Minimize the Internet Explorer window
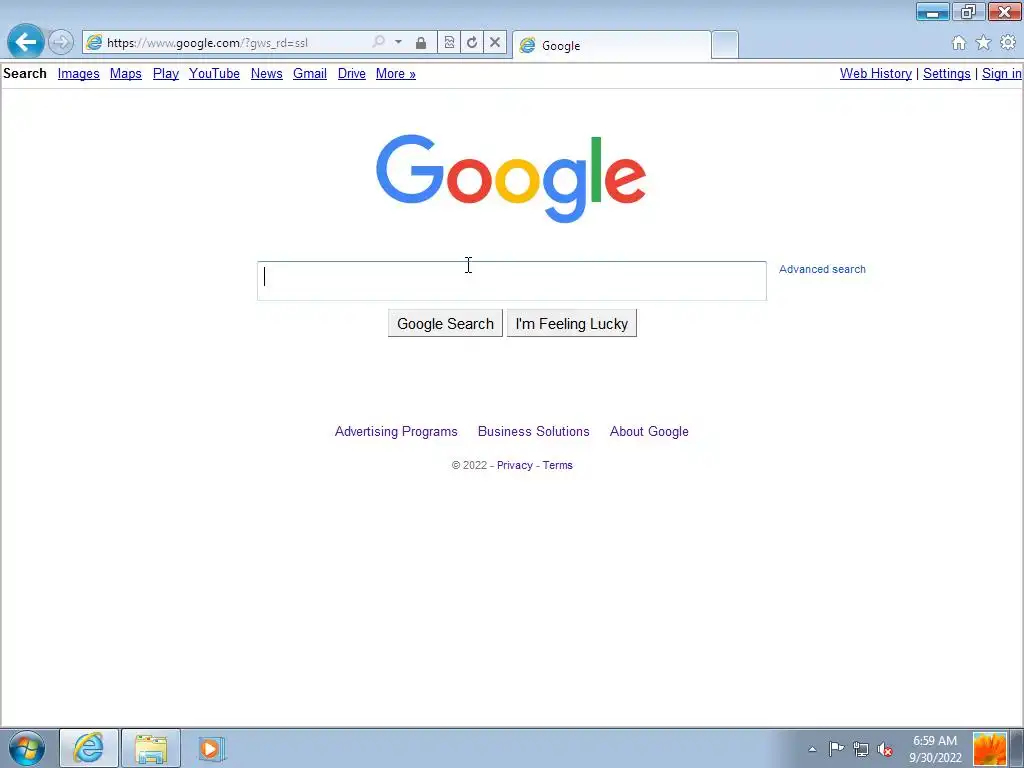 (x=933, y=12)
